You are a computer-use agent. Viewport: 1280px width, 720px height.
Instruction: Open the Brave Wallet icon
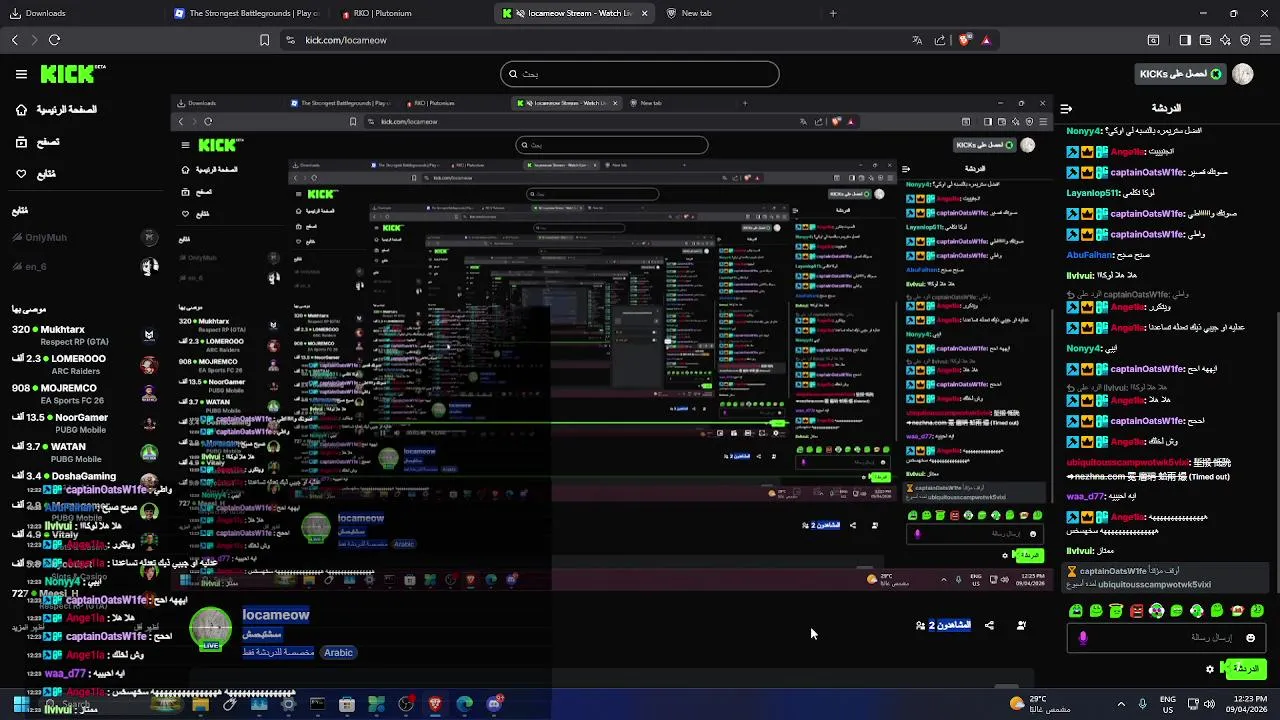point(1205,40)
